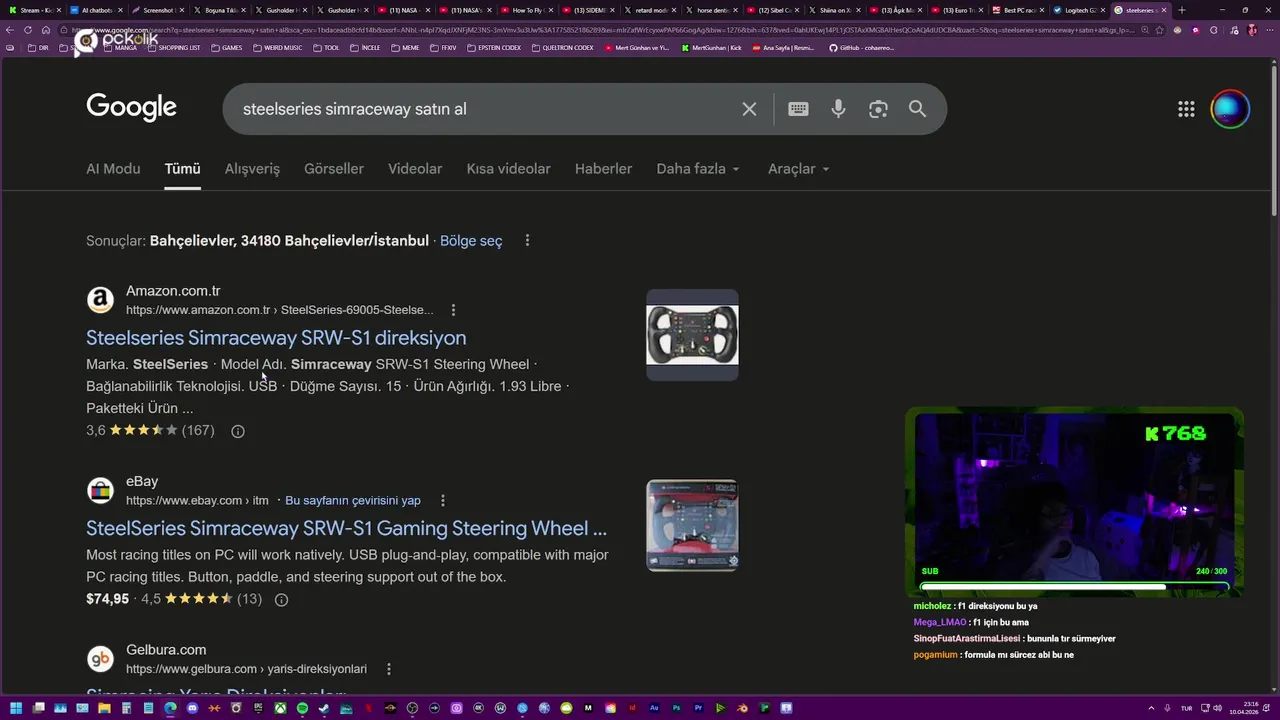The image size is (1280, 720).
Task: Open Xbox app from the taskbar
Action: tap(281, 708)
